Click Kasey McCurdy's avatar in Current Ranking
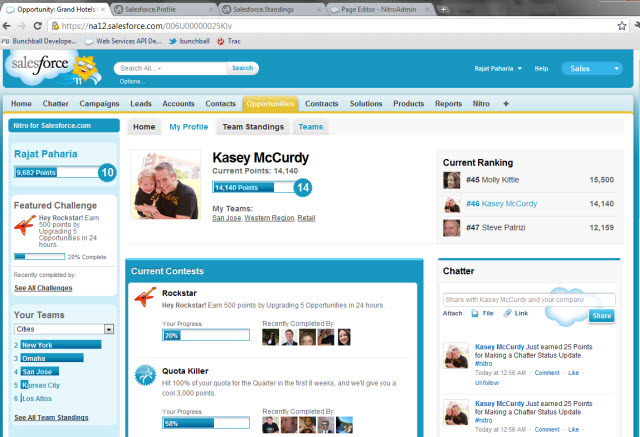 click(x=452, y=204)
